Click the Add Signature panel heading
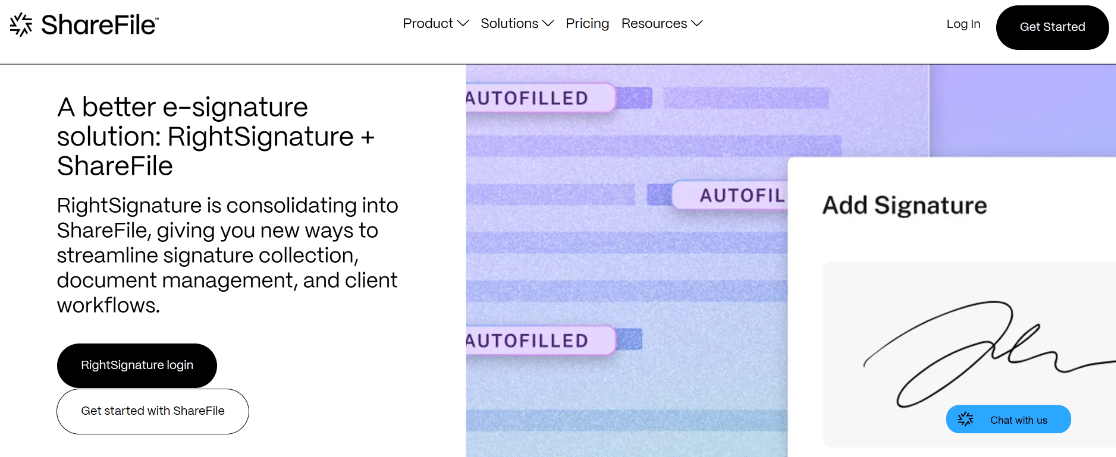Screen dimensions: 1116x457 904,205
